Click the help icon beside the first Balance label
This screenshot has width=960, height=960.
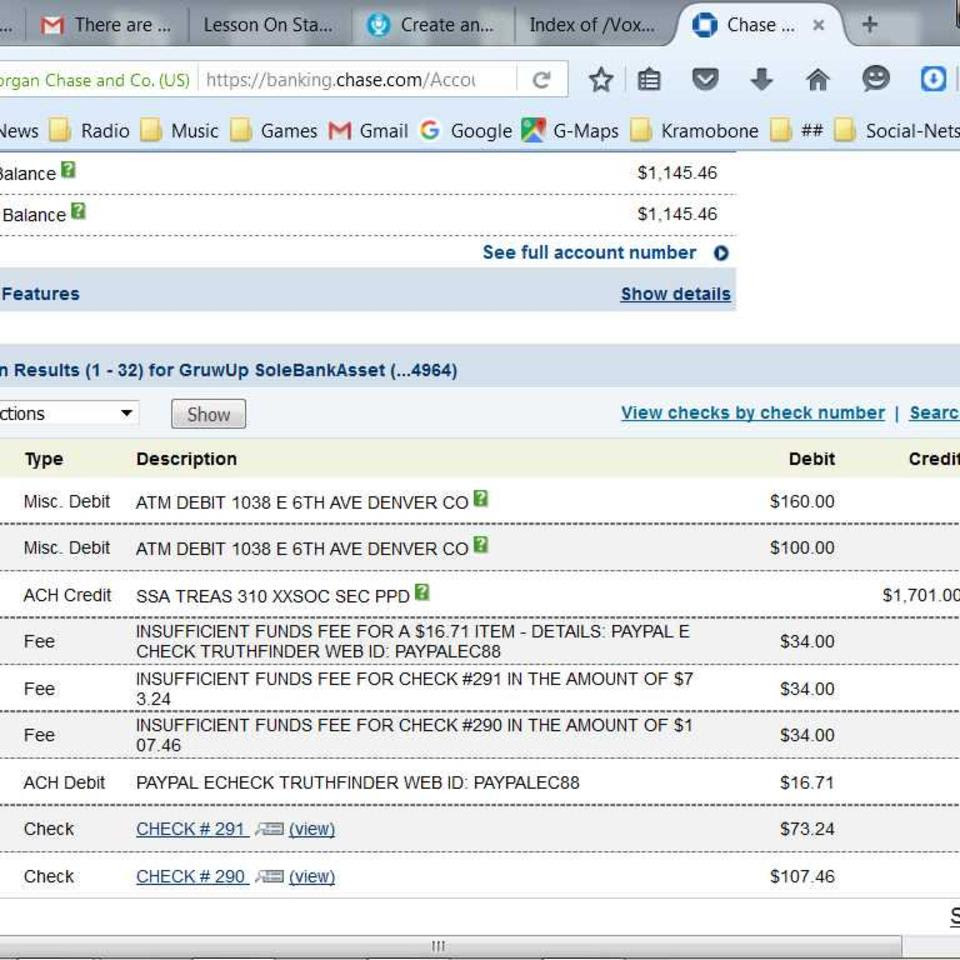coord(69,170)
